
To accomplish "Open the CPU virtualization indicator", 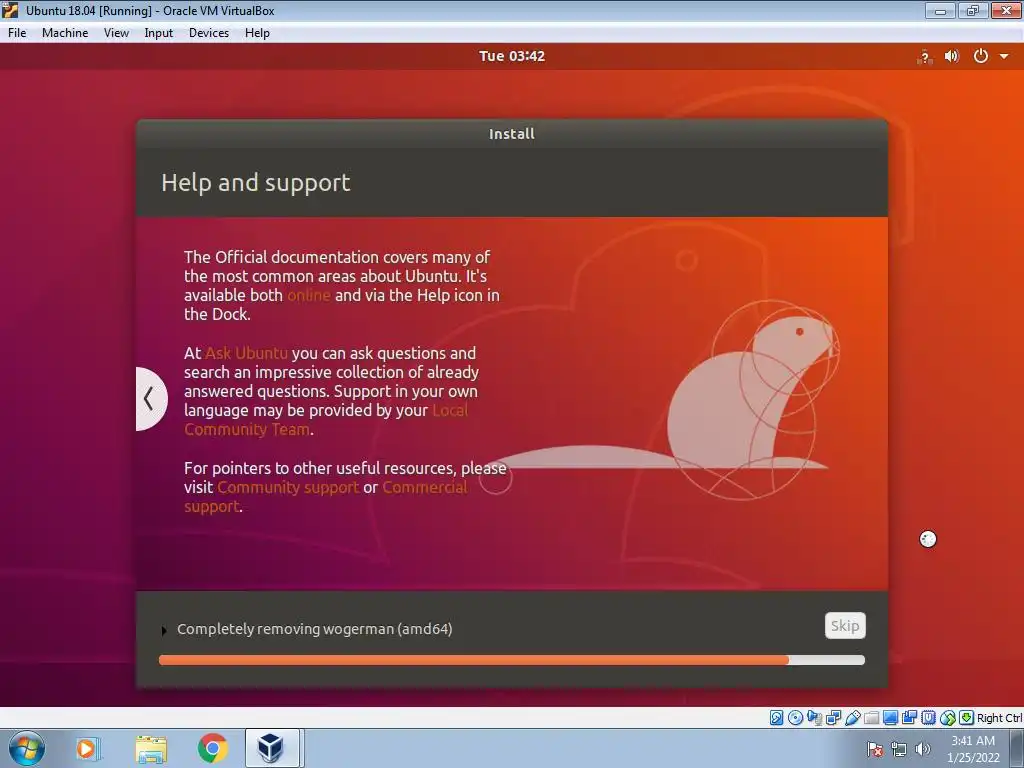I will pos(928,718).
